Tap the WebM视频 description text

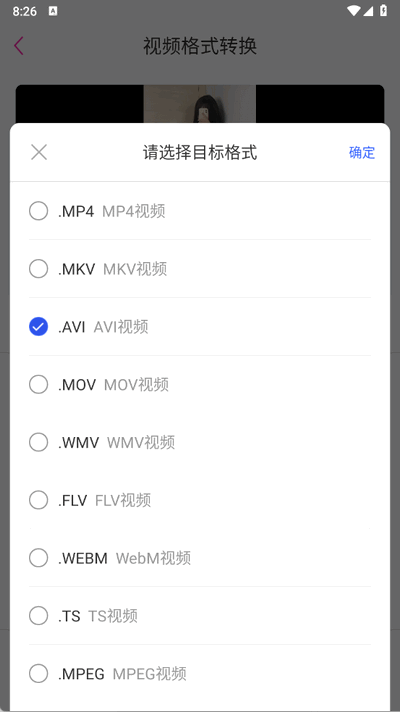[153, 558]
